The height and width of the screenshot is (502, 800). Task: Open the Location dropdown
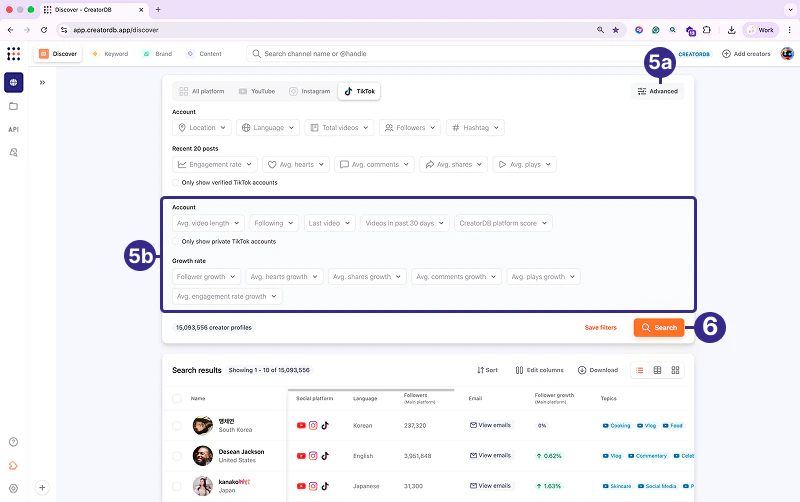[x=202, y=128]
